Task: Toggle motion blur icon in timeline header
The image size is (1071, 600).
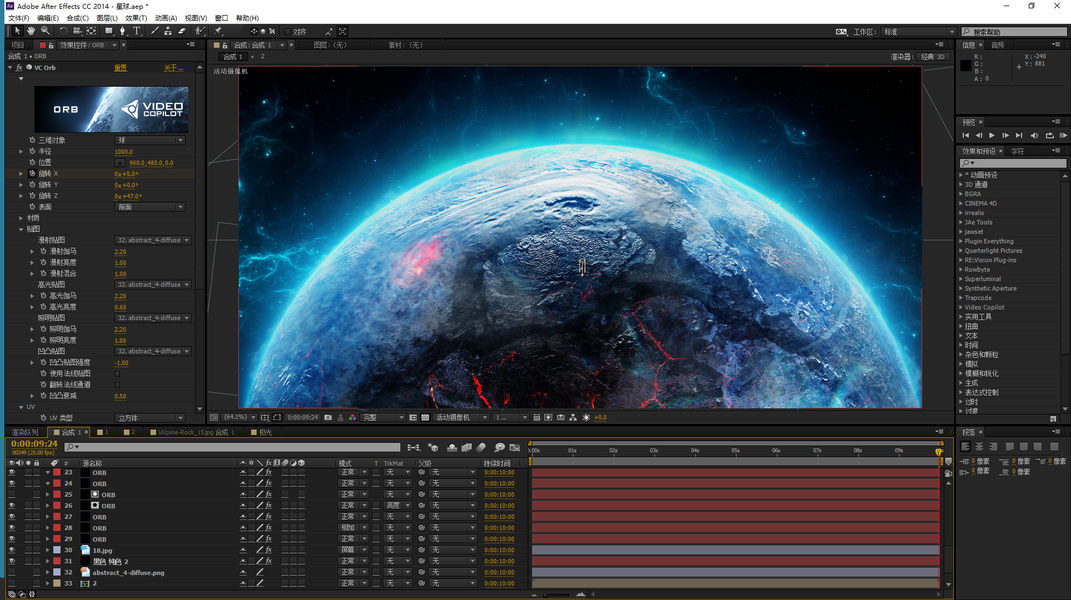Action: click(x=481, y=448)
